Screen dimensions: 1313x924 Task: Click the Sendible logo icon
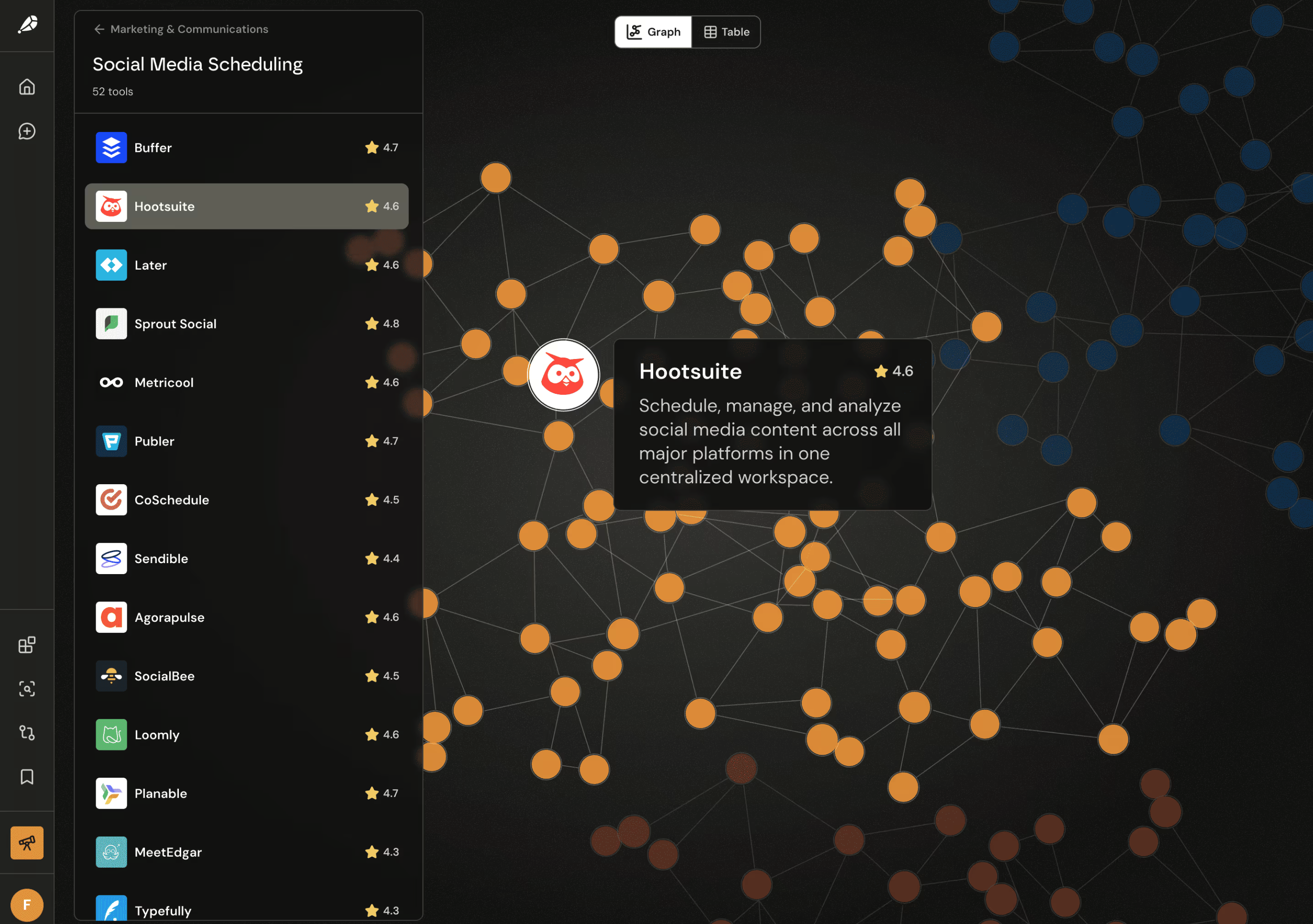tap(111, 559)
